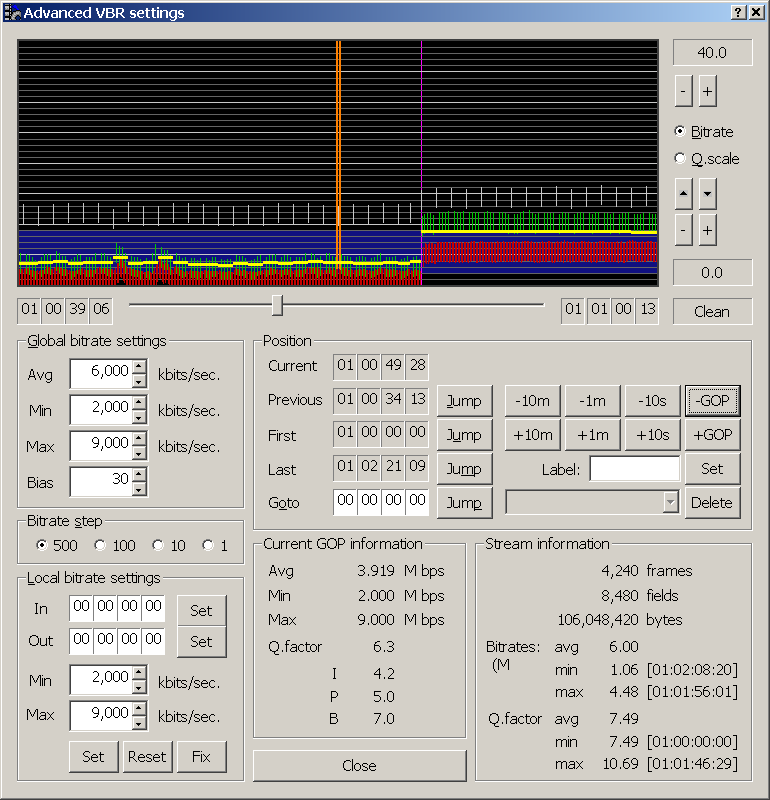The width and height of the screenshot is (770, 800).
Task: Jump to the Goto timecode
Action: (464, 503)
